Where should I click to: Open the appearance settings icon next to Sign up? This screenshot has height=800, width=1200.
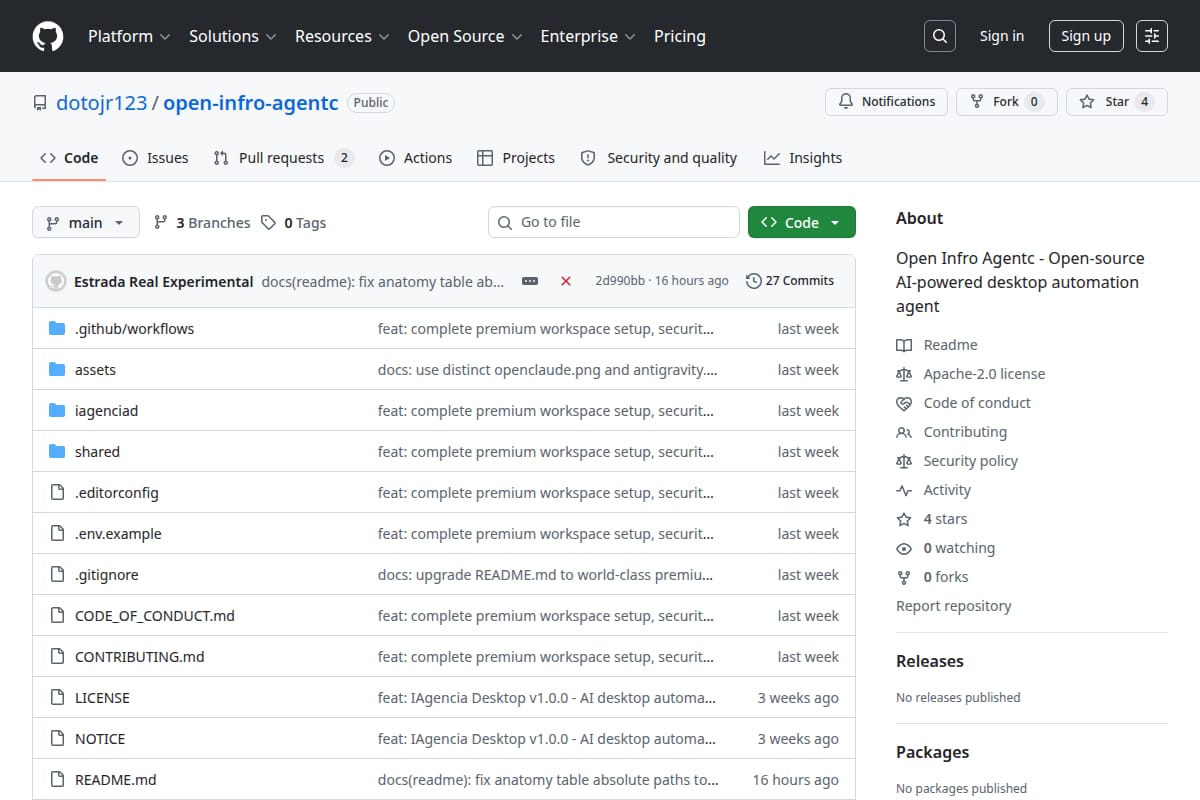(1152, 36)
